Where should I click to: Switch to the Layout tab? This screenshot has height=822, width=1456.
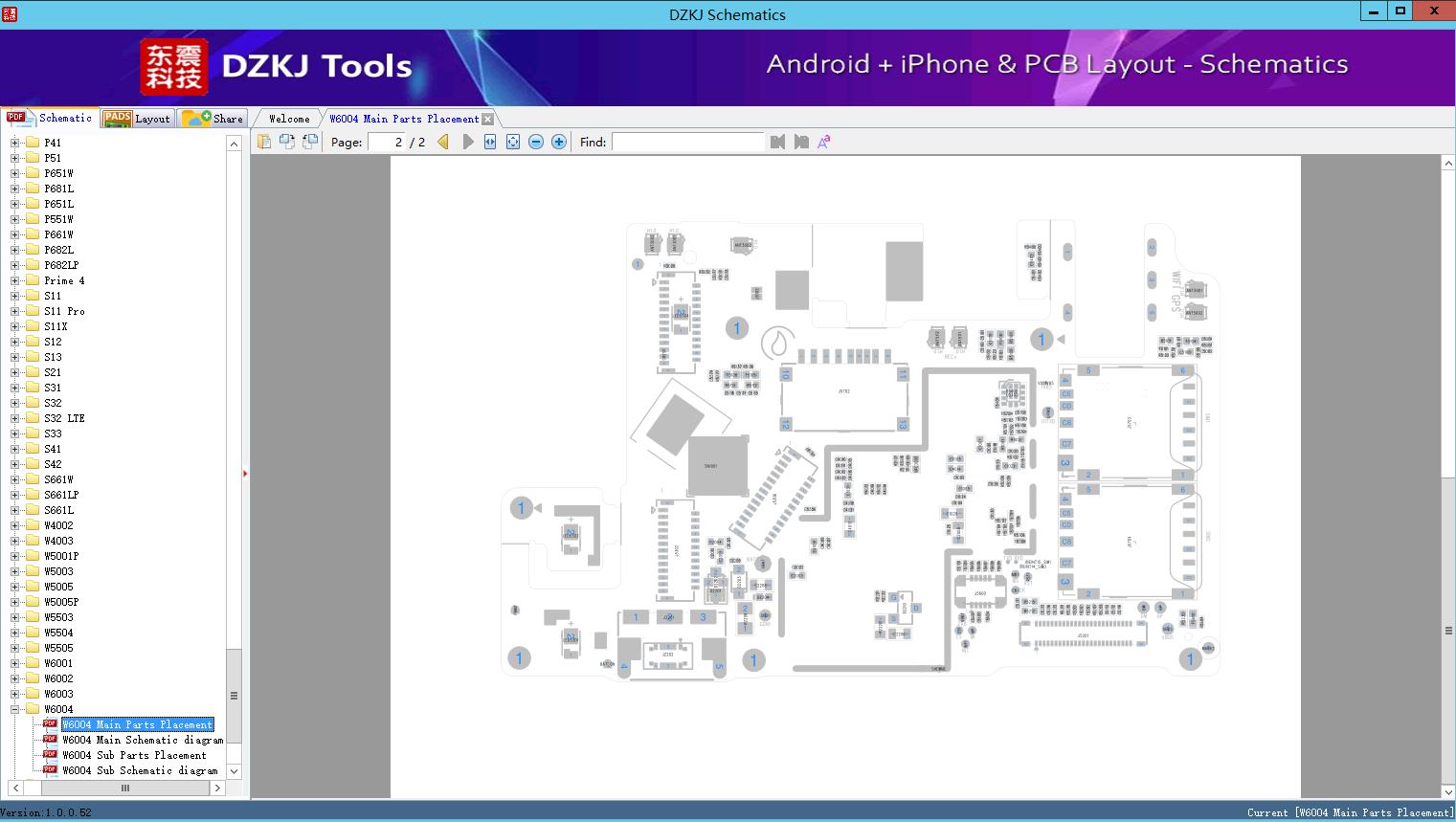pyautogui.click(x=137, y=118)
